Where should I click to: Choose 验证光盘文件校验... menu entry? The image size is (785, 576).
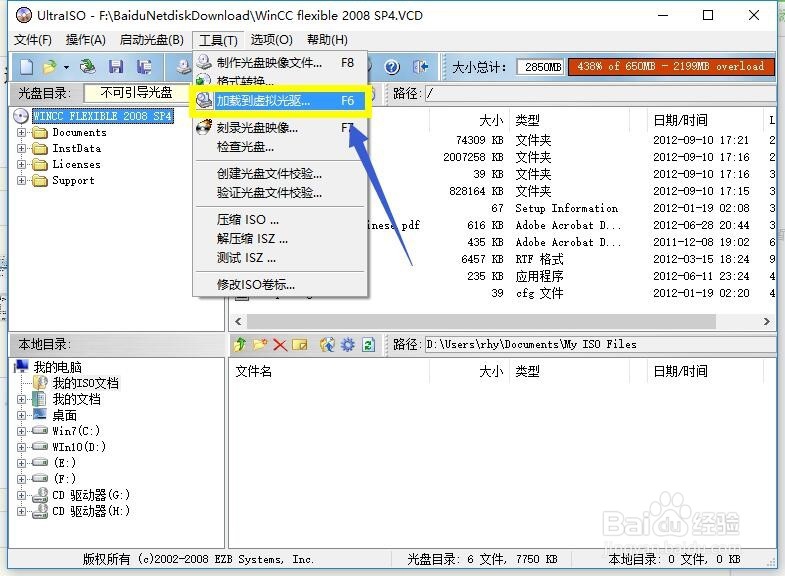[280, 193]
